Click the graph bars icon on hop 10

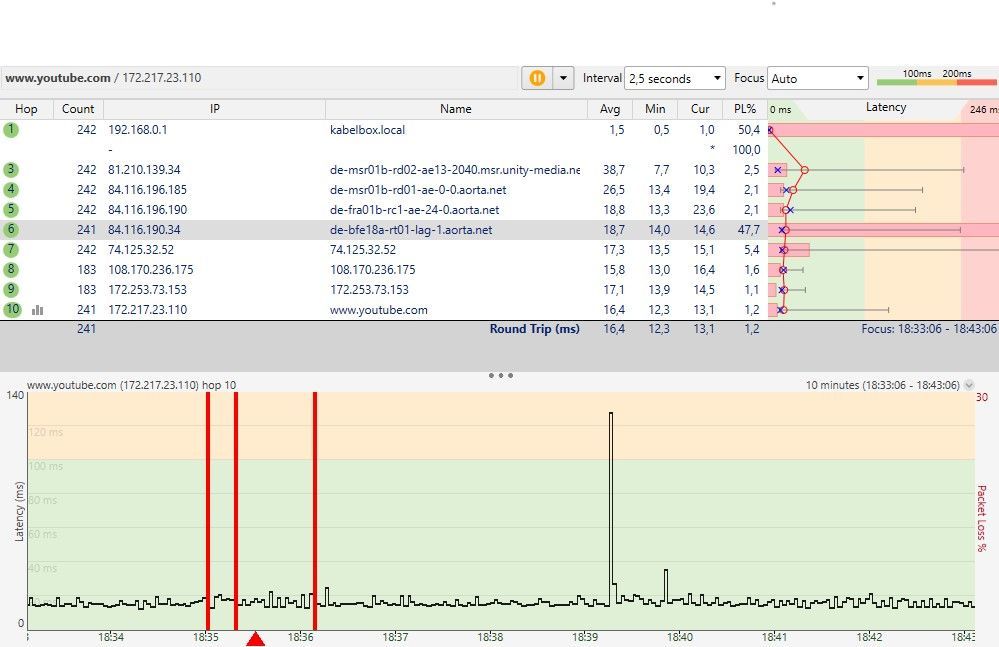[x=38, y=310]
